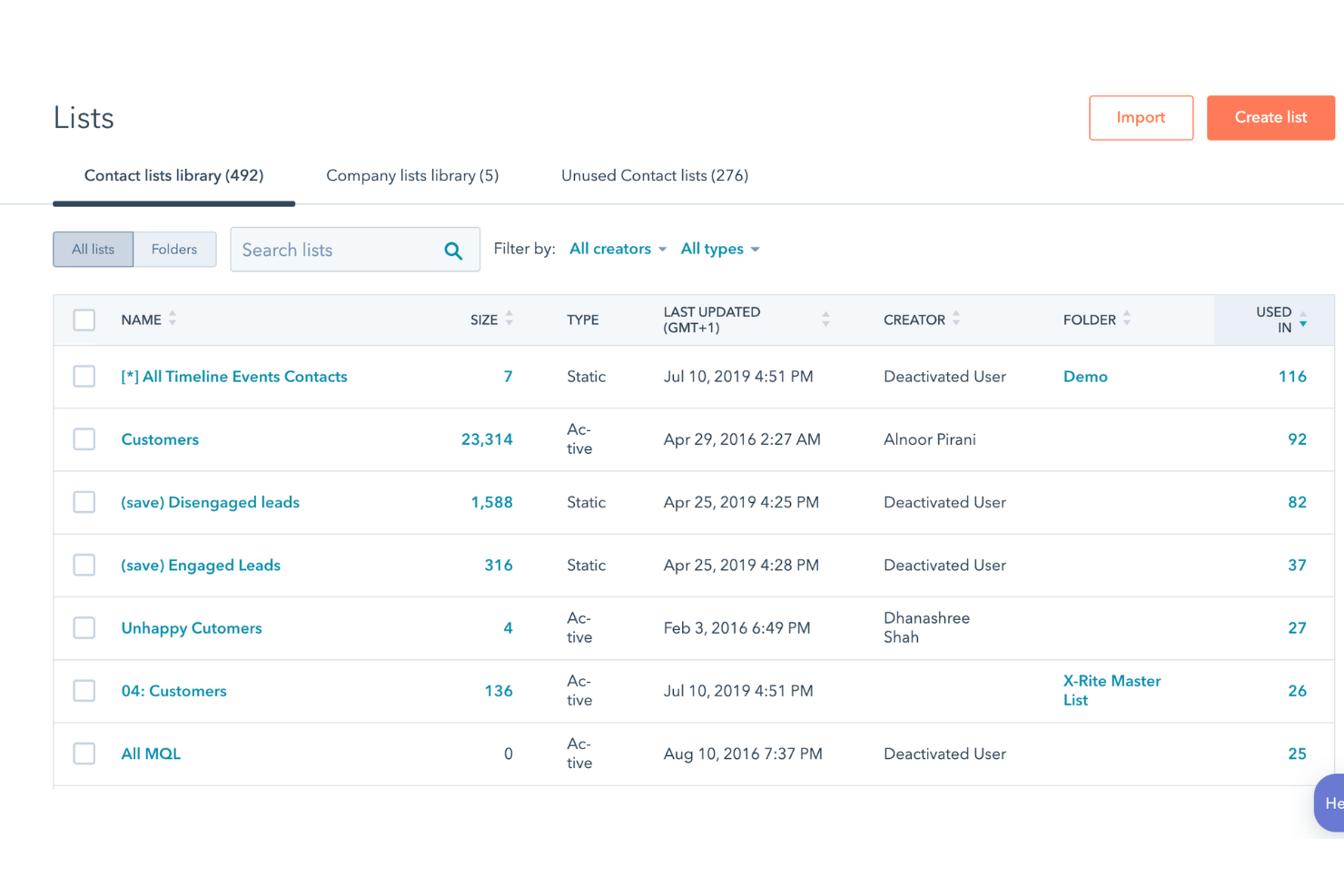Sort by Last Updated column
This screenshot has width=1344, height=896.
[825, 320]
